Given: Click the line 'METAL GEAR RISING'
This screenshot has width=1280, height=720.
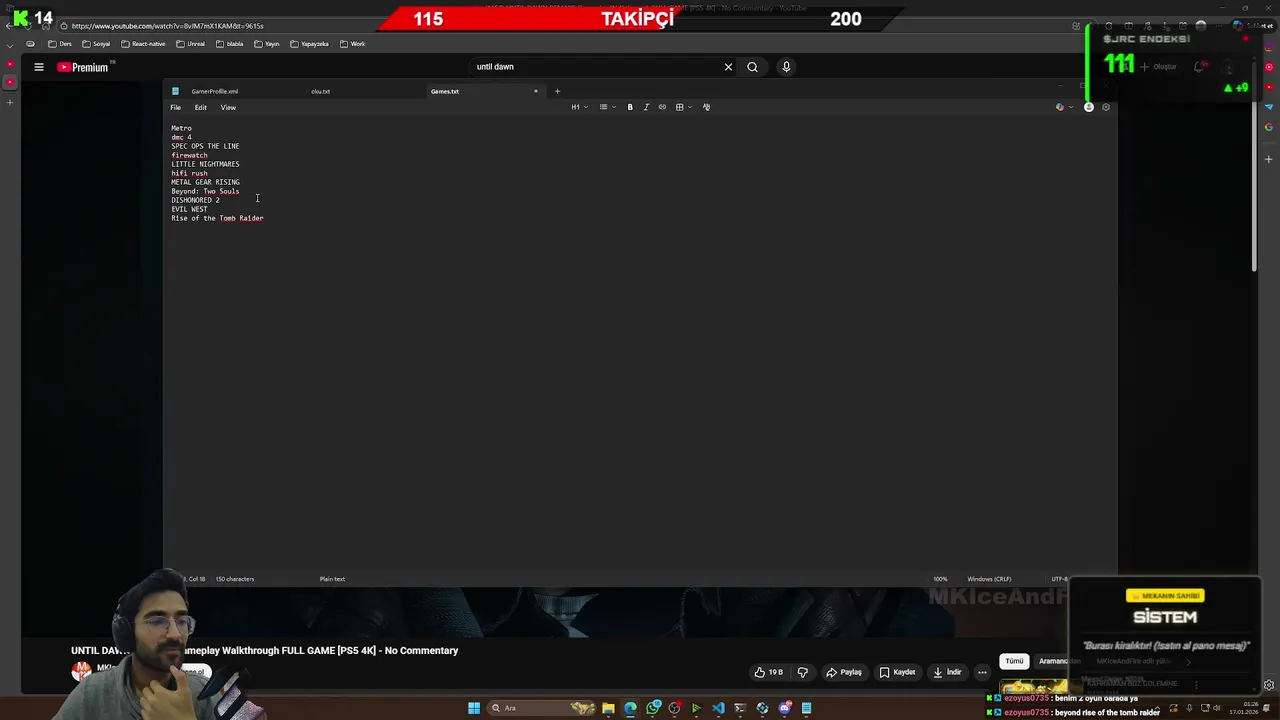Looking at the screenshot, I should click(x=205, y=182).
